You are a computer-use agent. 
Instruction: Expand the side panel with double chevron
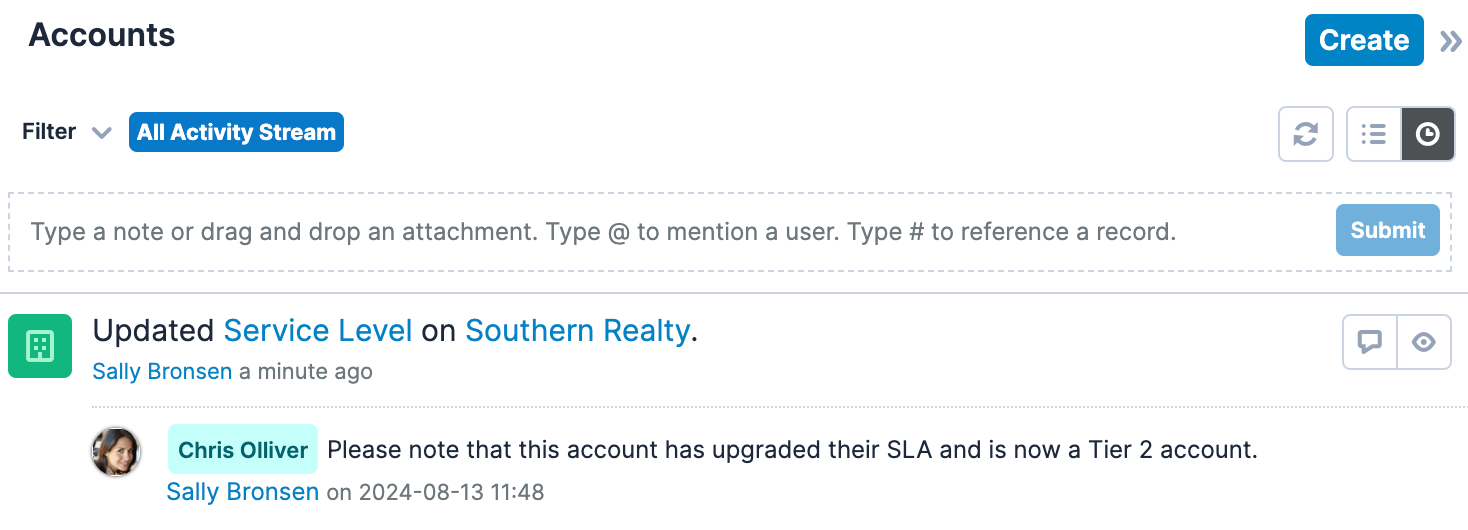click(x=1451, y=41)
